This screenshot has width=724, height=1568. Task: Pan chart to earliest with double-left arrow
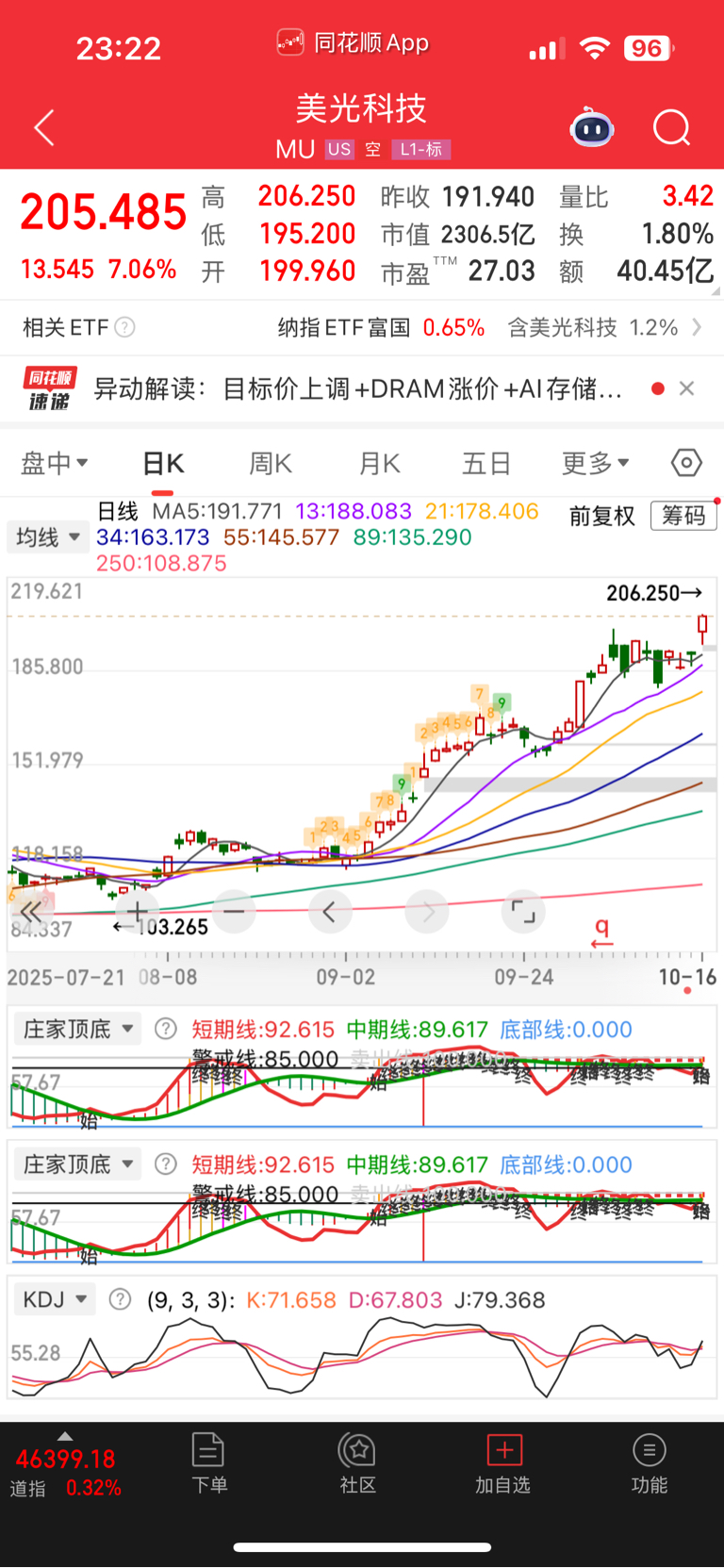[x=30, y=911]
